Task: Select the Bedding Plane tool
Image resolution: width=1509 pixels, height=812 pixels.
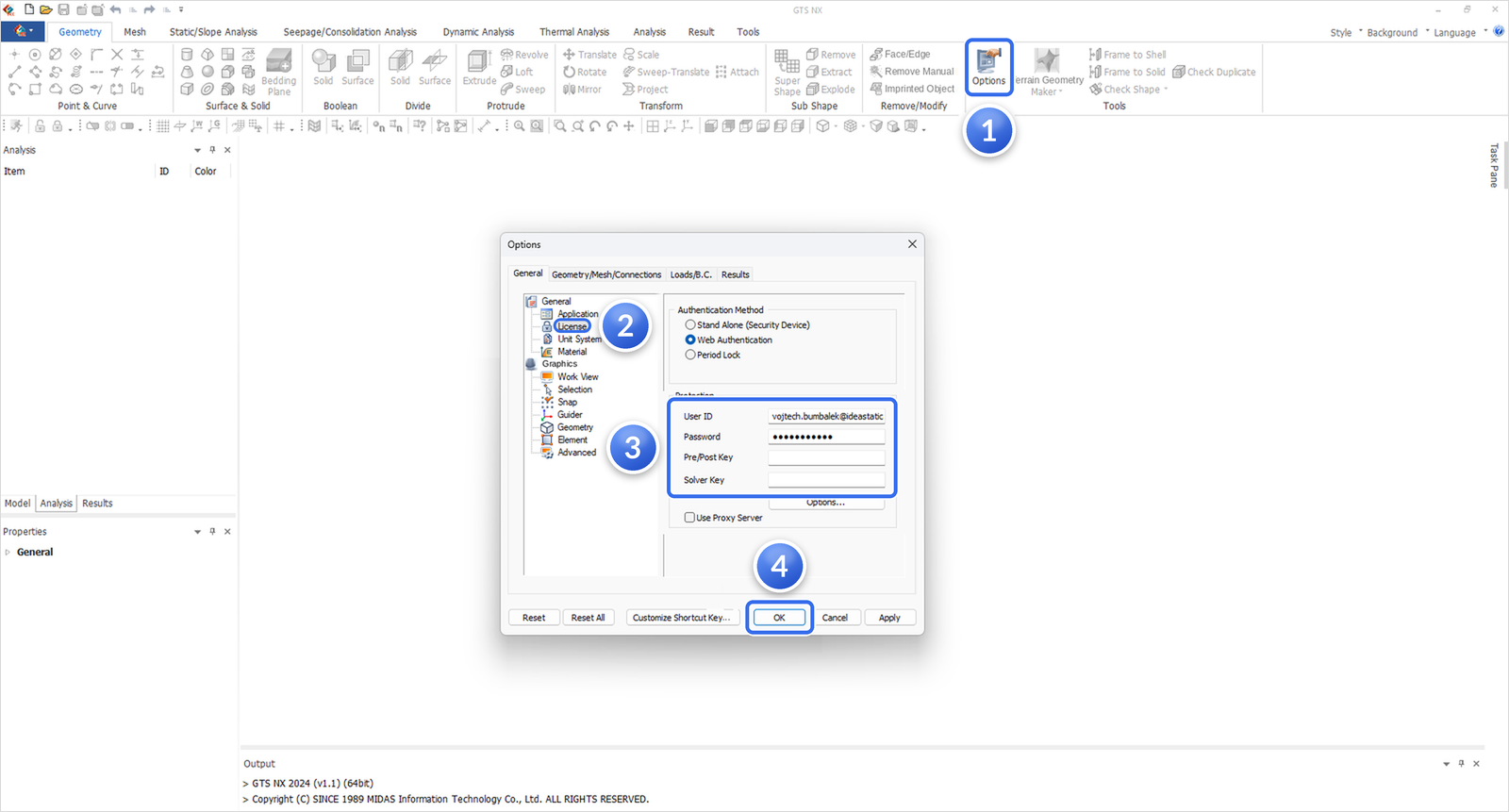Action: (279, 72)
